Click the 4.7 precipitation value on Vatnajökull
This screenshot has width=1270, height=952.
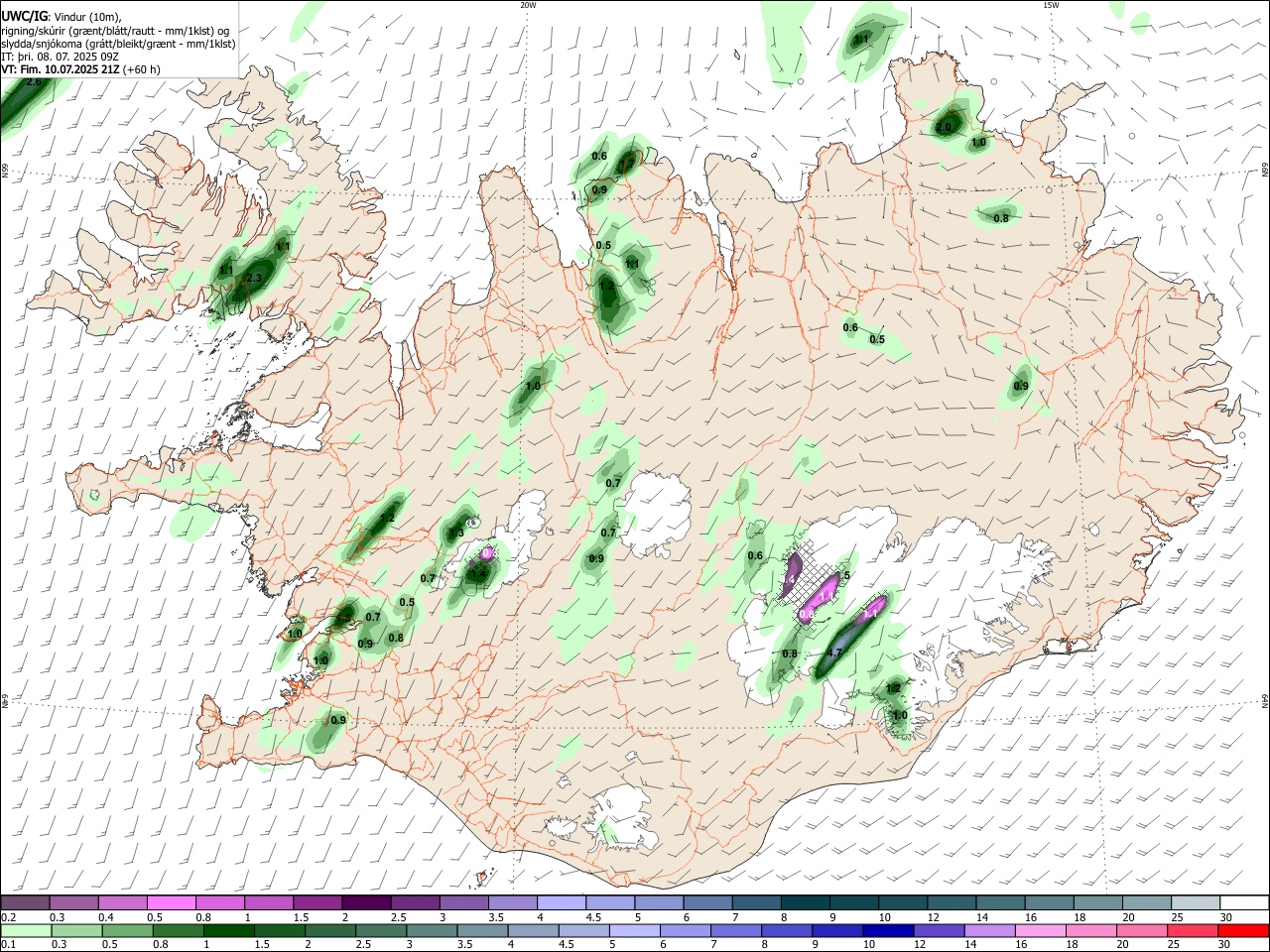(x=834, y=654)
